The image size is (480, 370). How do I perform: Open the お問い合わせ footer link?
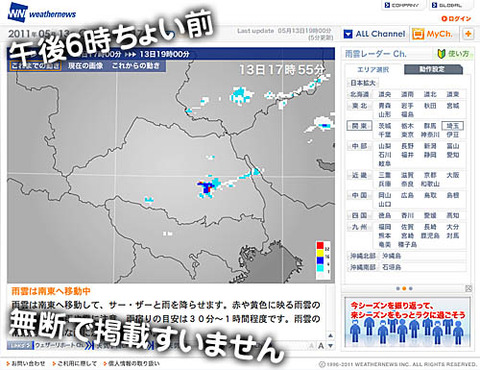tap(26, 364)
